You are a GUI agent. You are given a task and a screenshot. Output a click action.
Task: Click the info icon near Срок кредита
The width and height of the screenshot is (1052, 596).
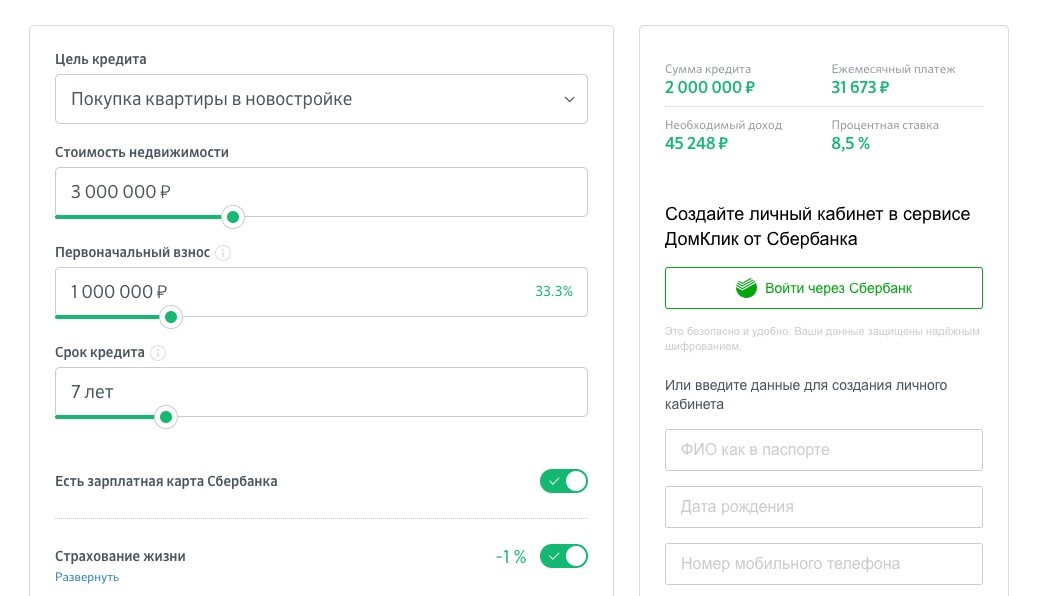[x=158, y=353]
